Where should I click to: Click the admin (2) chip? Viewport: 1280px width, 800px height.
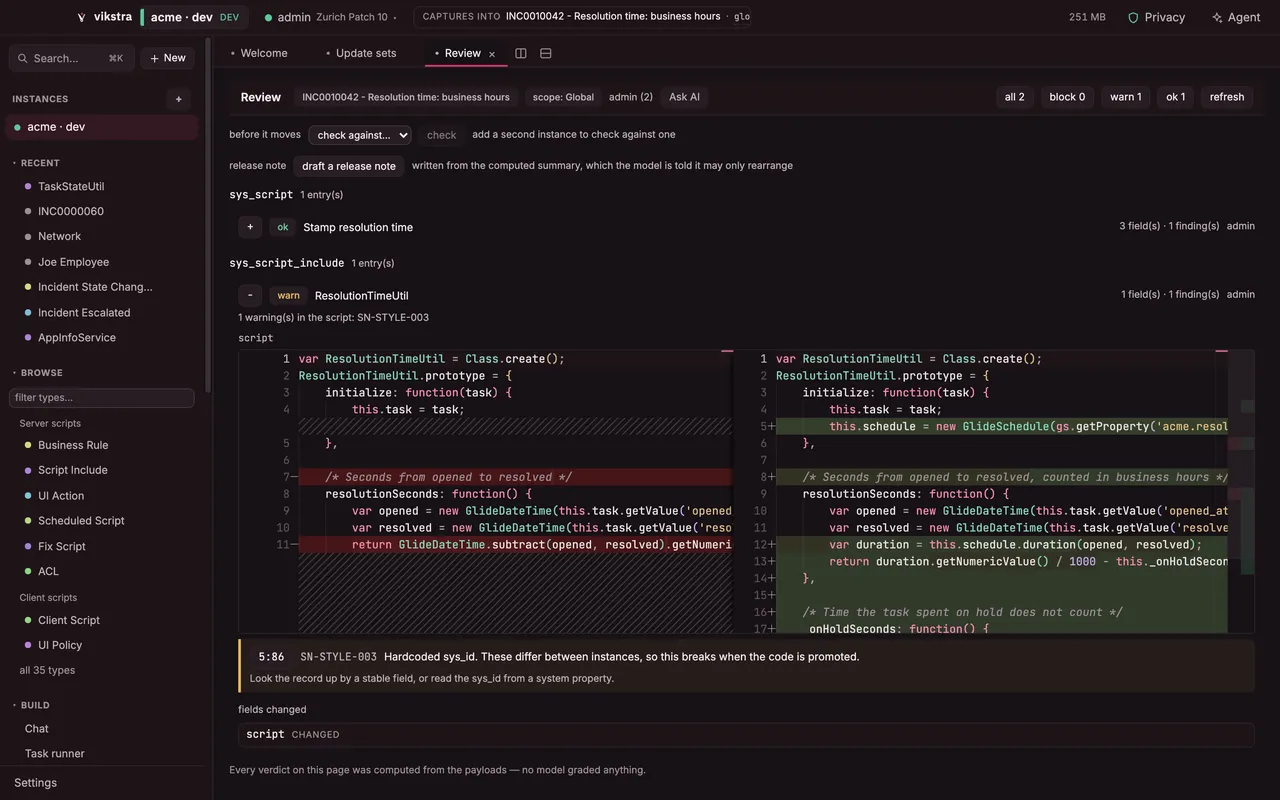coord(631,97)
